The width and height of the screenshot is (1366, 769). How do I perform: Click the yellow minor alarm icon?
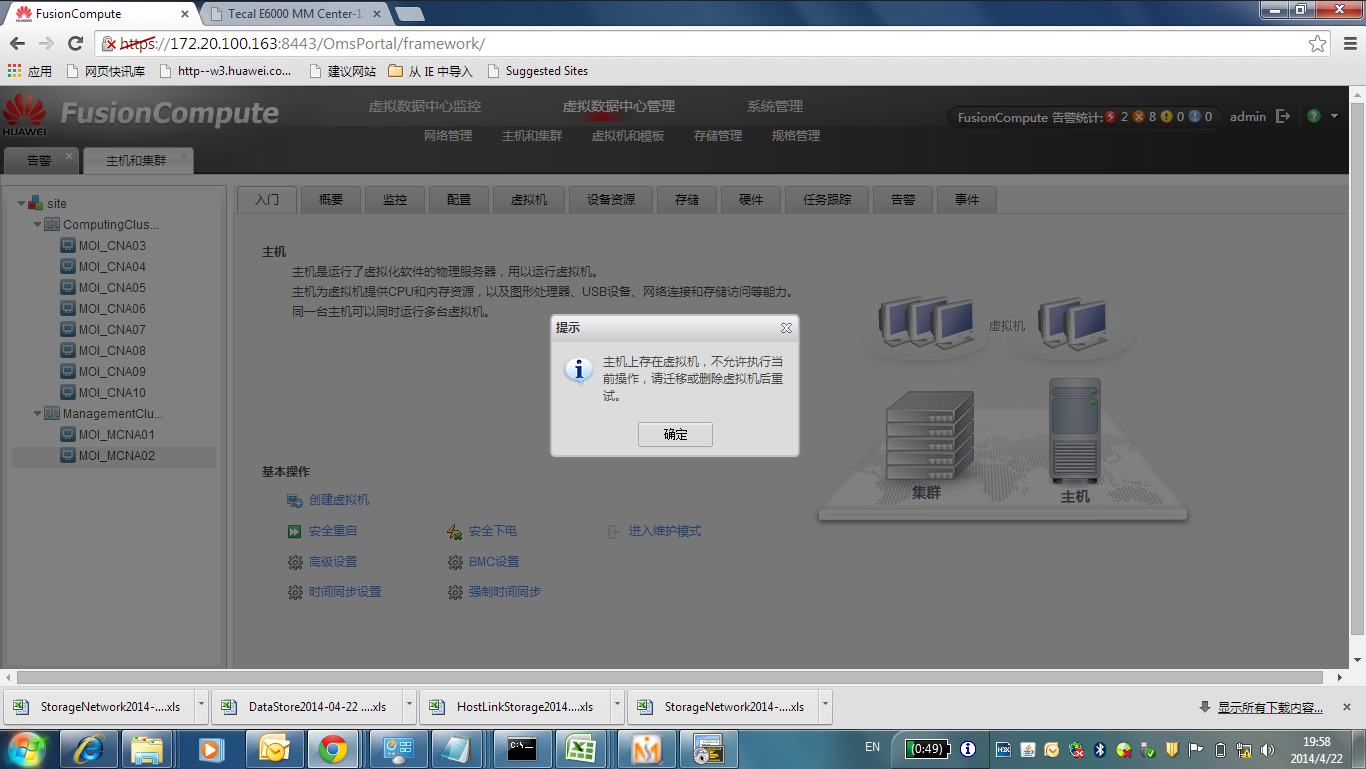(x=1166, y=117)
